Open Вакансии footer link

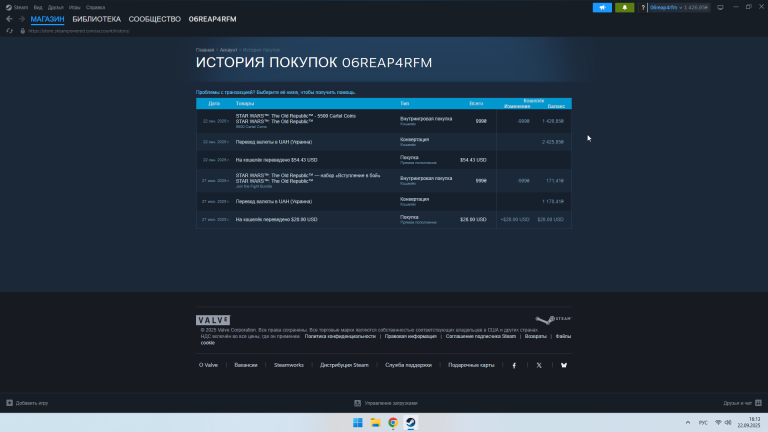[245, 365]
